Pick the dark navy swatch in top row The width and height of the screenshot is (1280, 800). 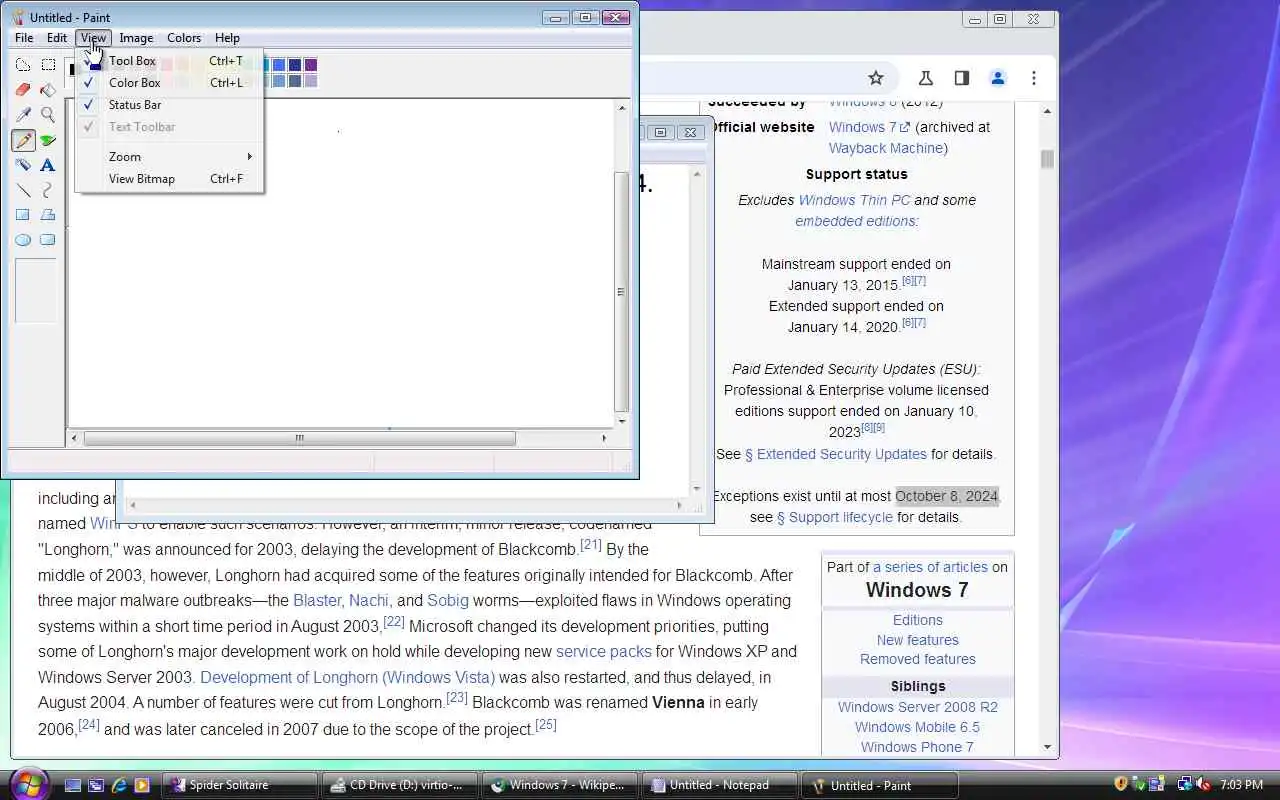[295, 65]
